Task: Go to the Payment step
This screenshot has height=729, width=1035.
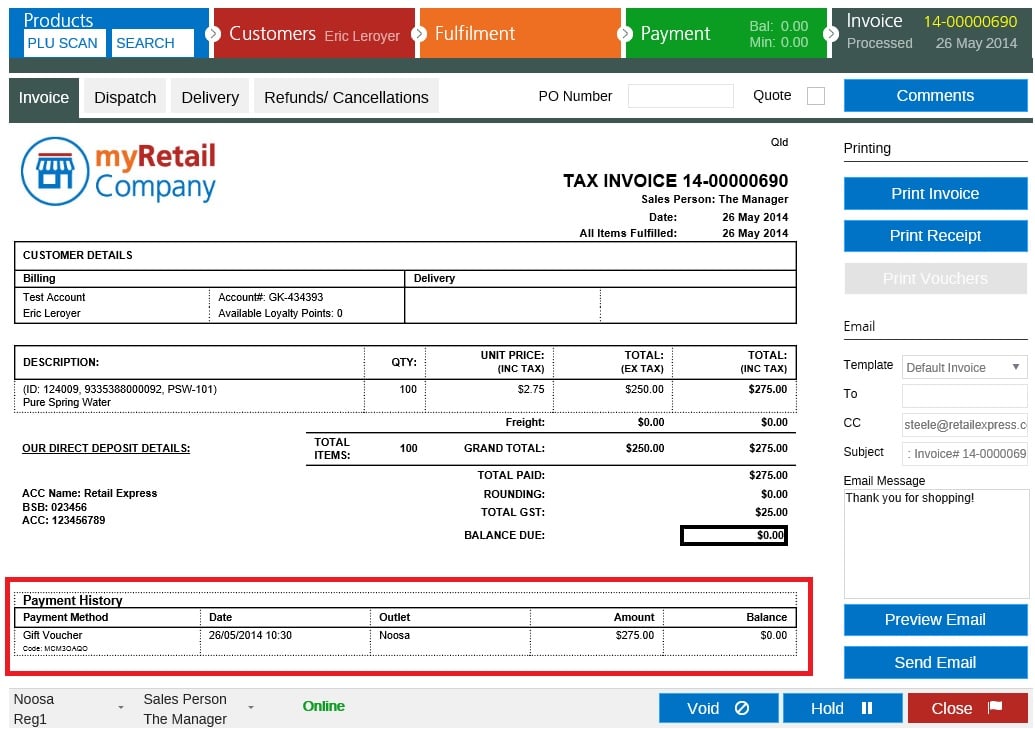Action: tap(726, 33)
